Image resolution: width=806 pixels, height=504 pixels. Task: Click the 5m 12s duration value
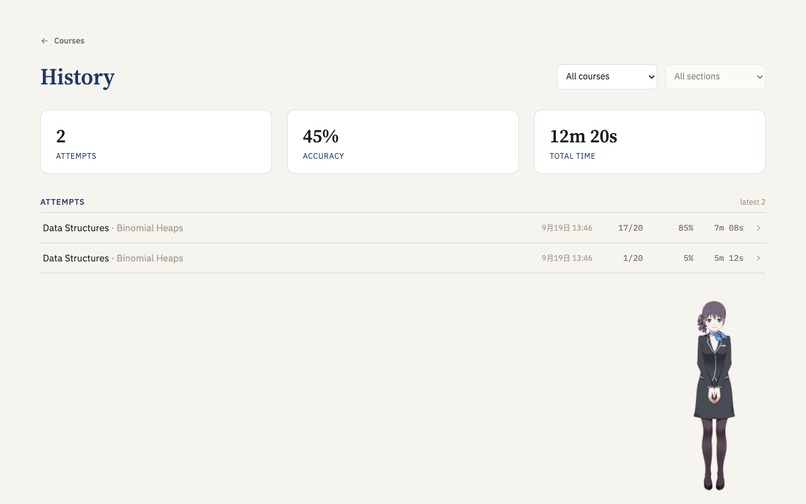coord(728,258)
